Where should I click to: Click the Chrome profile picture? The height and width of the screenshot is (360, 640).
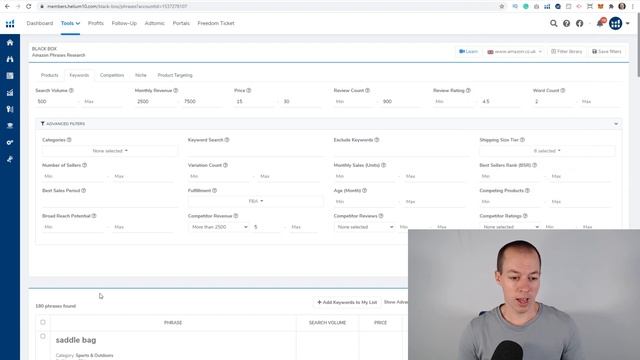pyautogui.click(x=622, y=6)
